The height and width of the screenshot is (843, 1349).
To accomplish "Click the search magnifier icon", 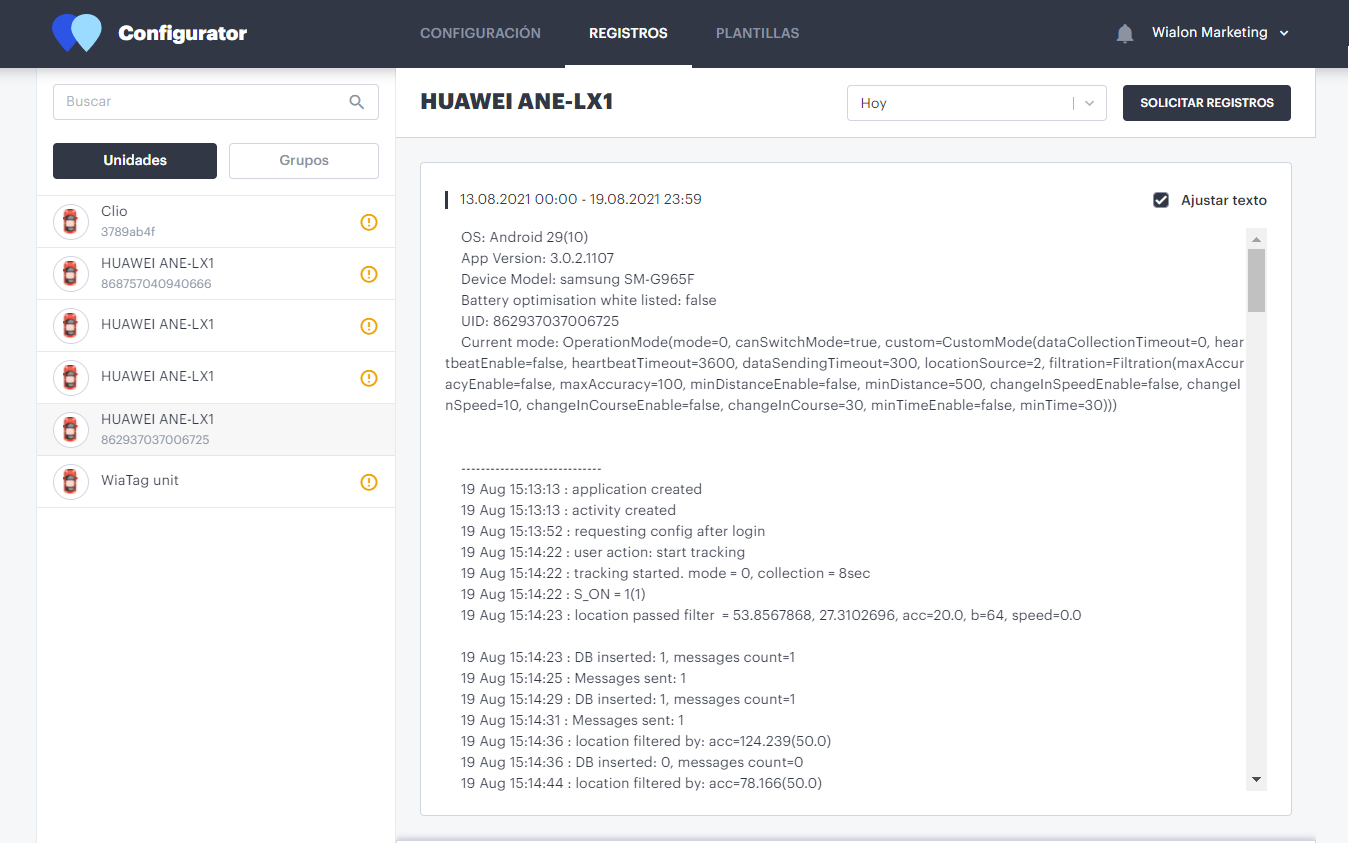I will pyautogui.click(x=357, y=102).
